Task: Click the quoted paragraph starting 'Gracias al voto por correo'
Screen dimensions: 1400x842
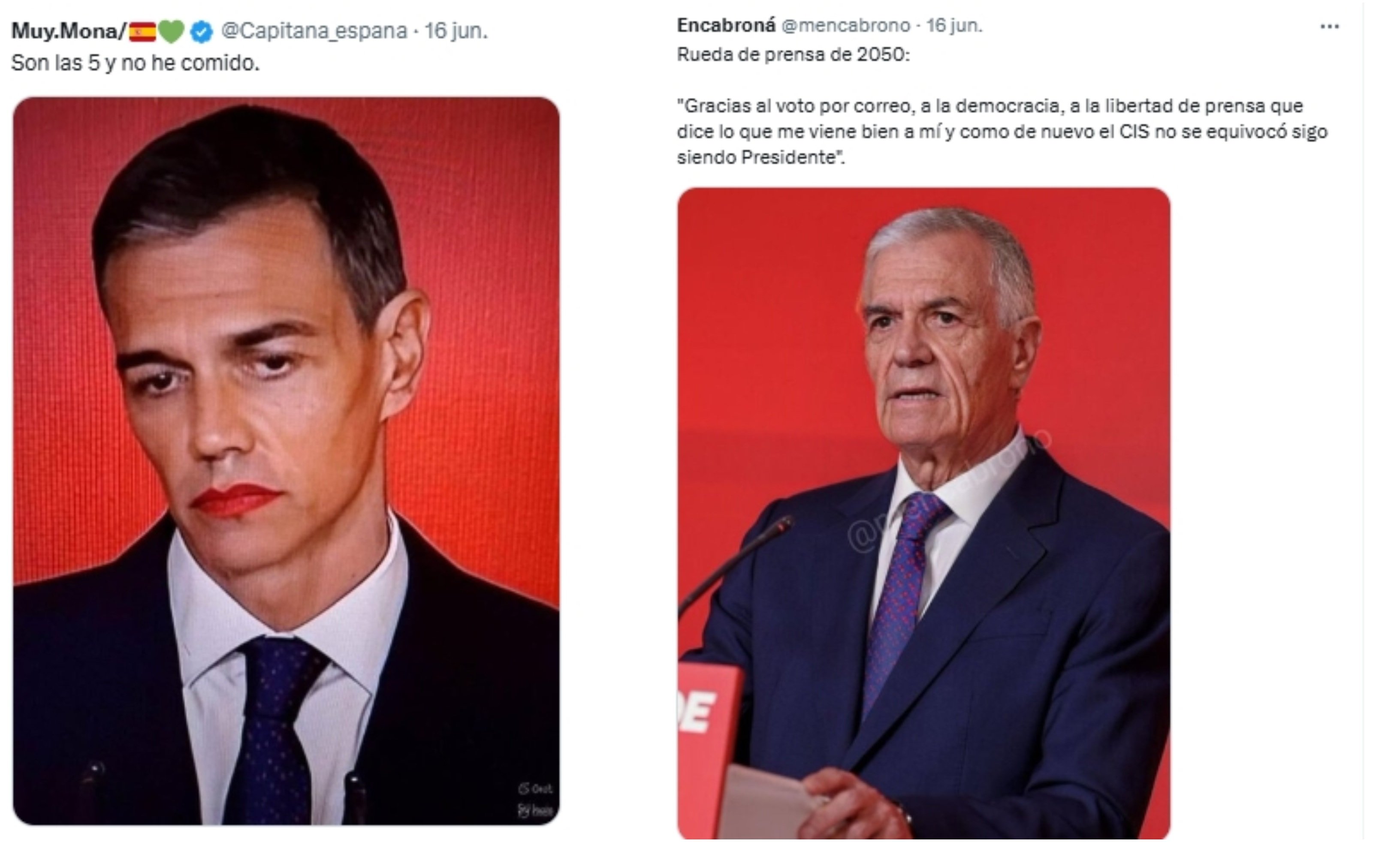Action: point(1002,132)
